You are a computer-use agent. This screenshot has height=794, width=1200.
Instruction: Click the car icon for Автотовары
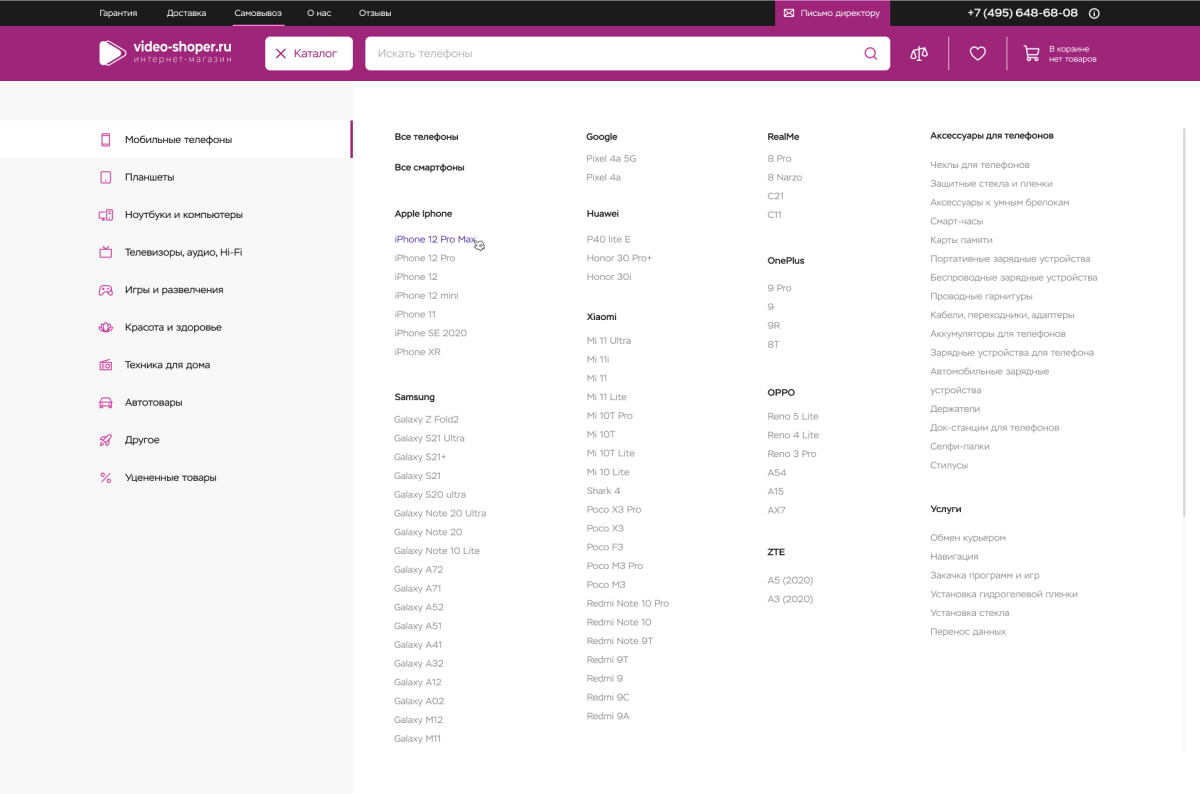click(105, 403)
